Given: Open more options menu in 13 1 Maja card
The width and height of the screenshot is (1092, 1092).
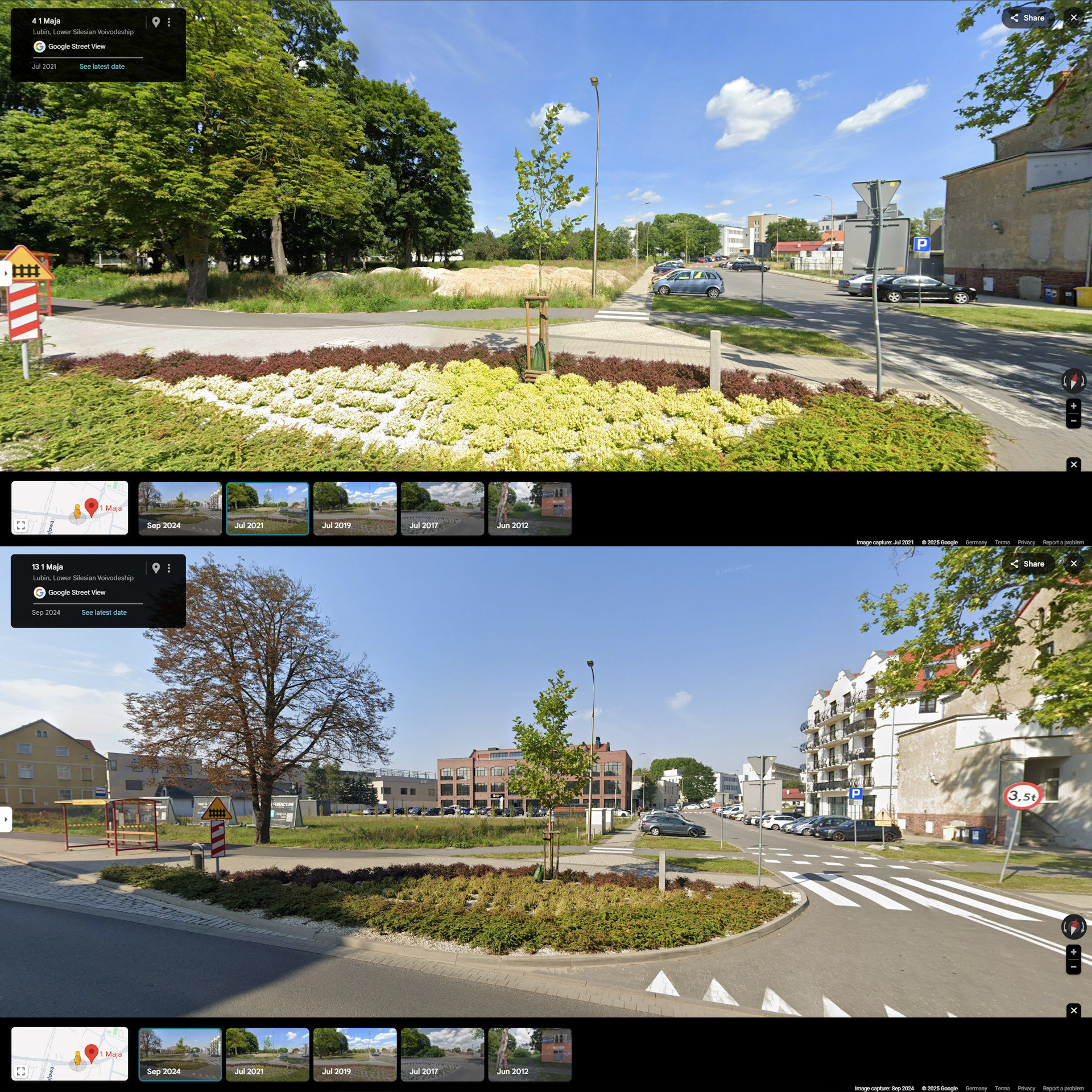Looking at the screenshot, I should click(169, 568).
